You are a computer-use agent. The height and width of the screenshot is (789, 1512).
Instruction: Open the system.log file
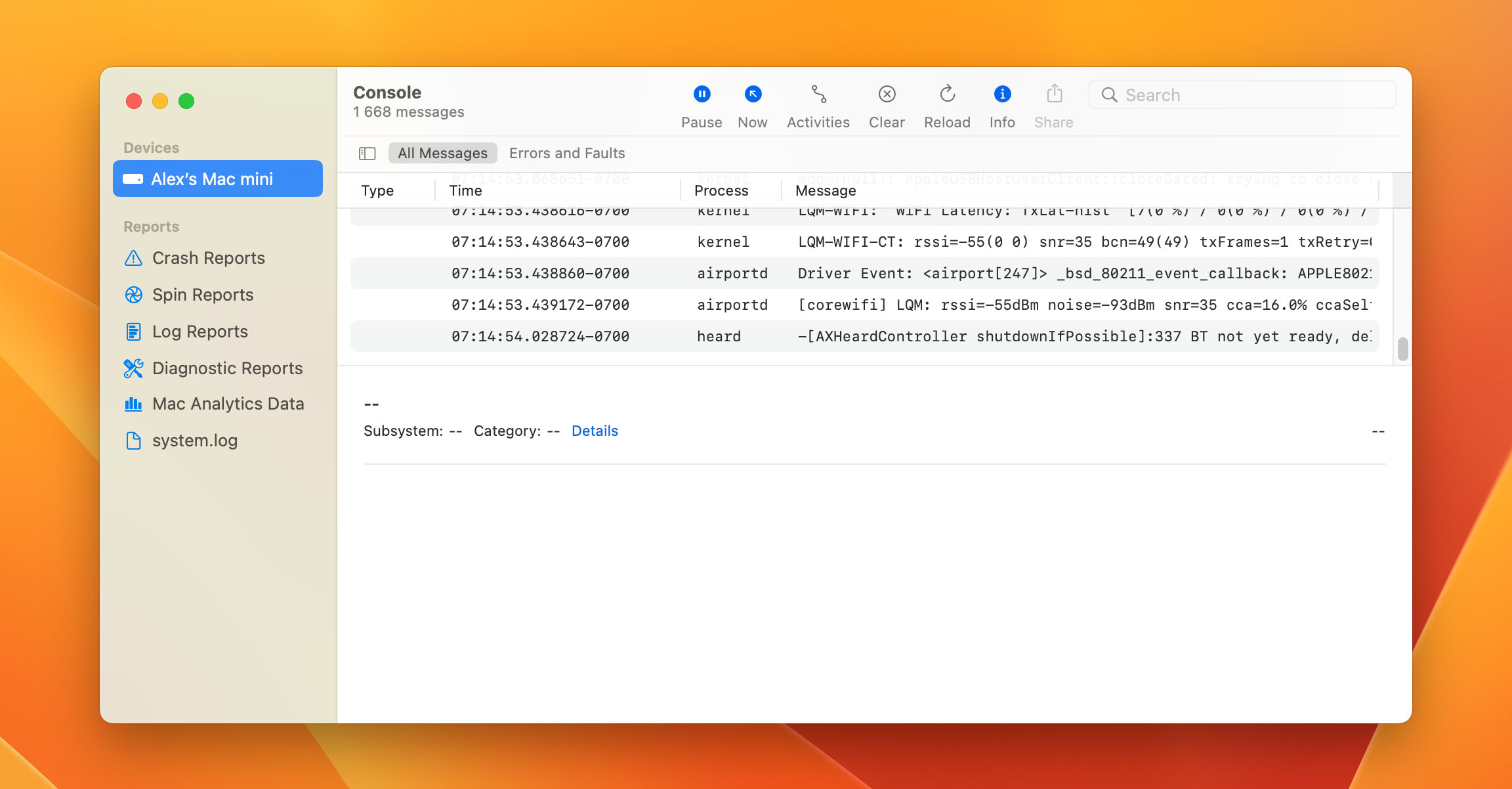194,440
